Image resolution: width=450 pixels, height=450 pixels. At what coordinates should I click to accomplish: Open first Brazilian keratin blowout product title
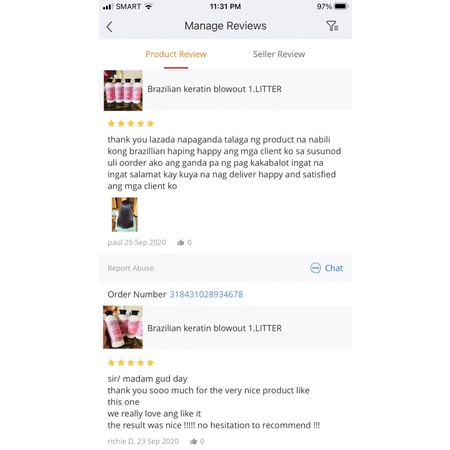point(214,89)
